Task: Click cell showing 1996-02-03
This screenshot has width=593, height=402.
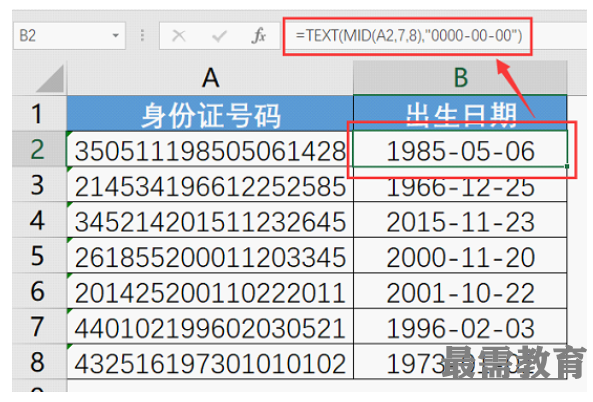Action: pos(460,326)
